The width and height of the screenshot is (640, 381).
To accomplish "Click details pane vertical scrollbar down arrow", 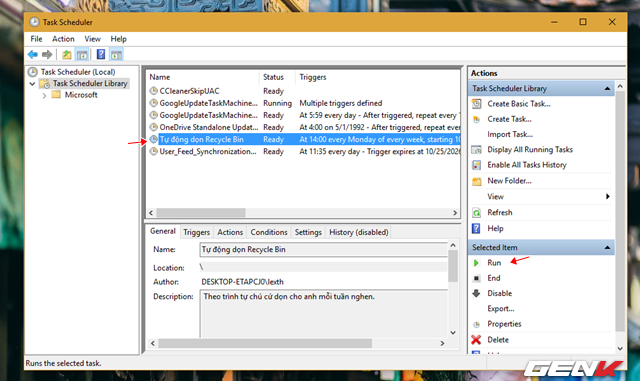I will [453, 333].
